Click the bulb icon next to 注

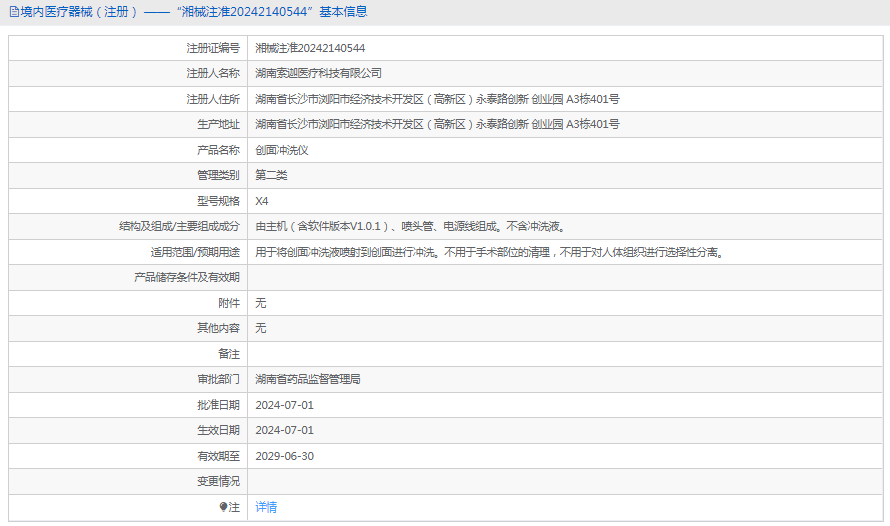pos(223,507)
